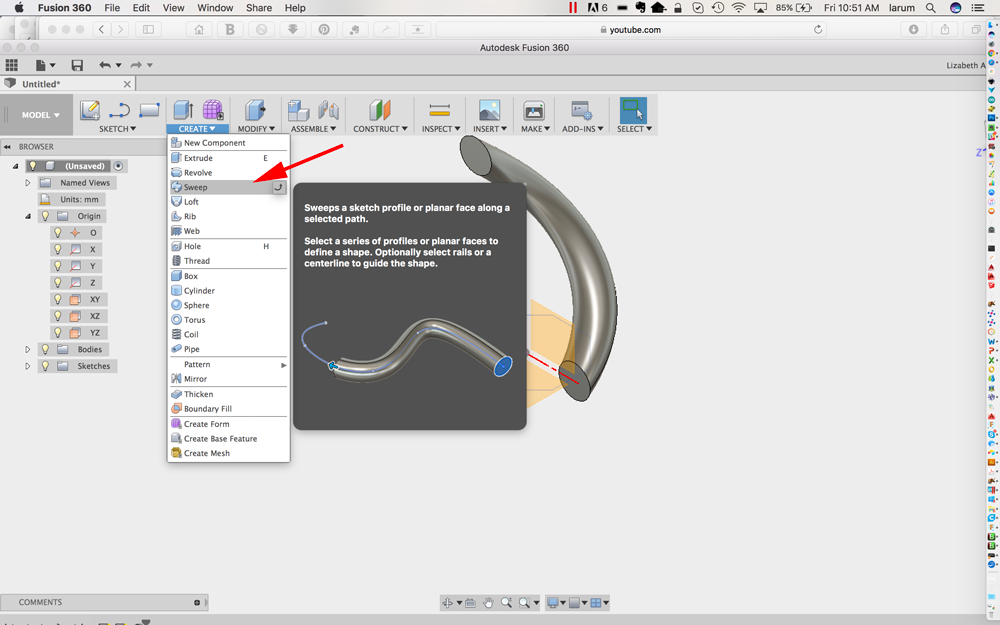Screen dimensions: 1000x625
Task: Expand the Bodies folder
Action: 27,349
